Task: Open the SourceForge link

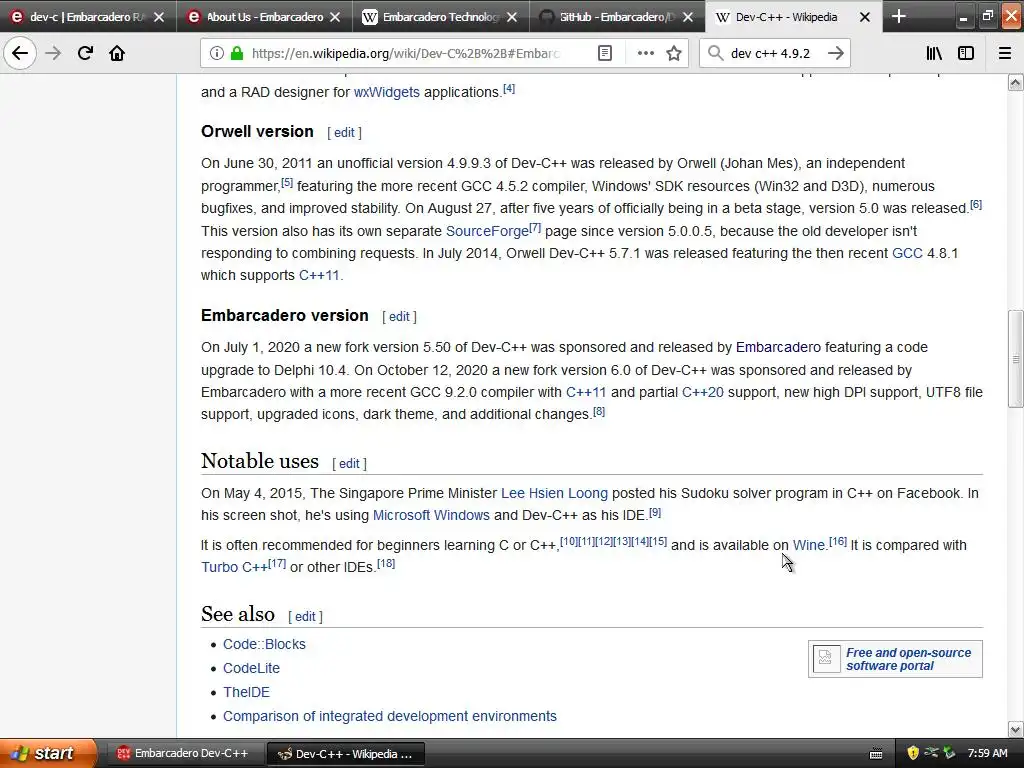Action: 487,231
